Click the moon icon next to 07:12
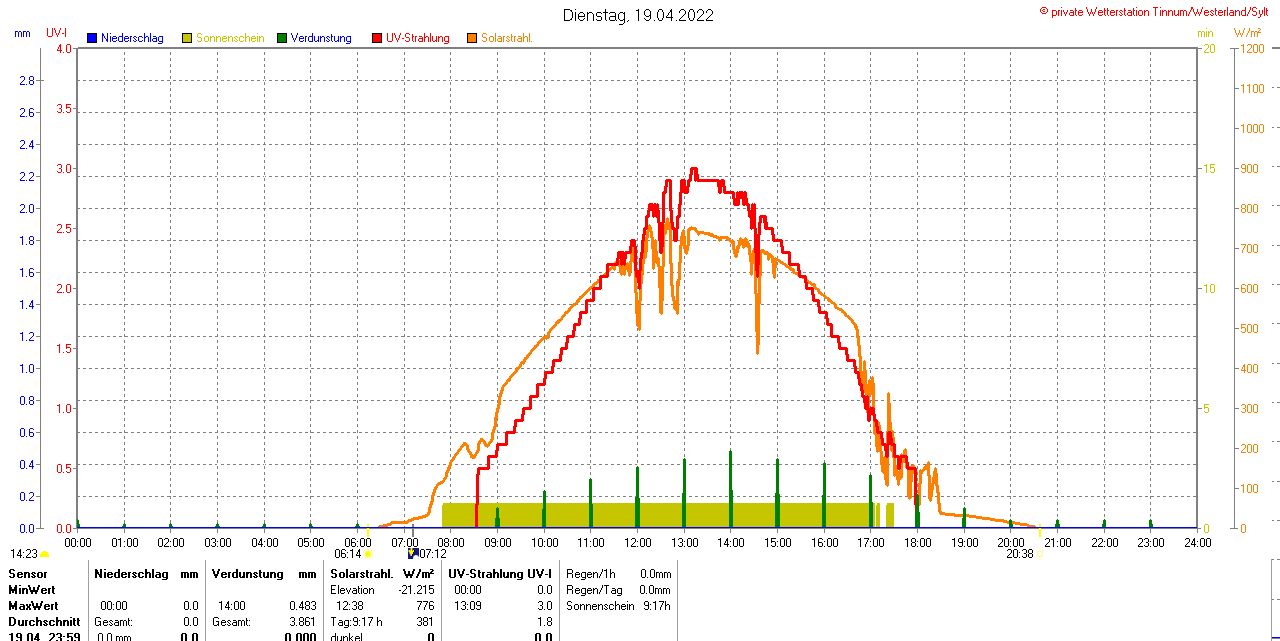The width and height of the screenshot is (1280, 641). 413,553
